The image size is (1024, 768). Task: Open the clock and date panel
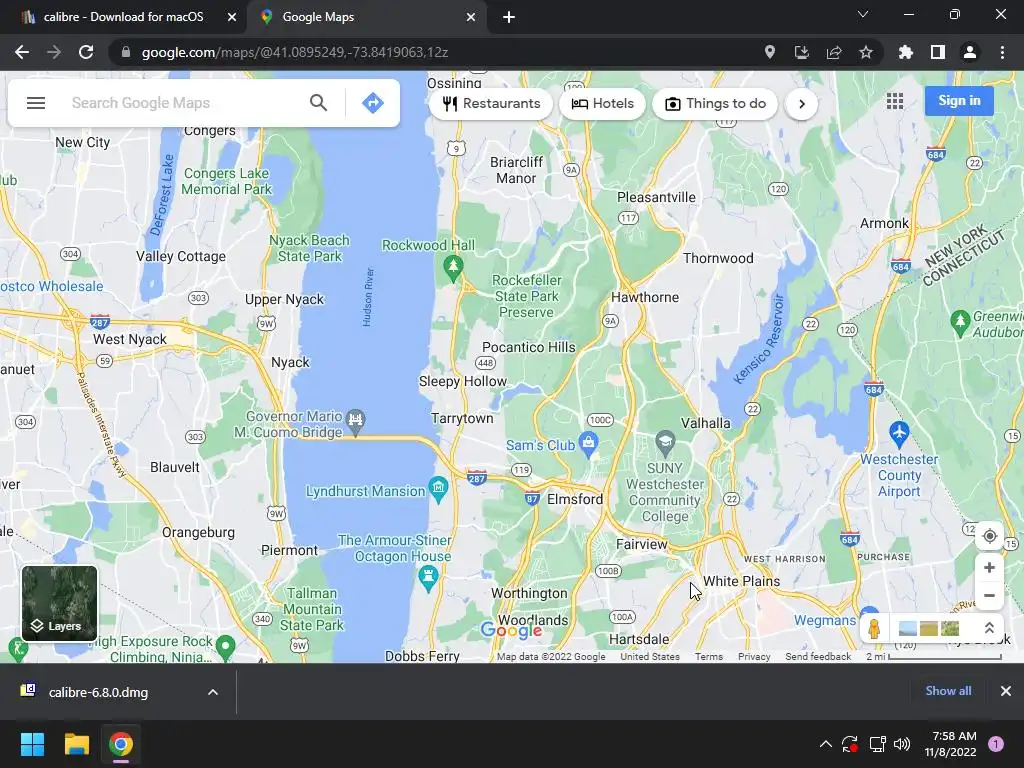[x=951, y=744]
